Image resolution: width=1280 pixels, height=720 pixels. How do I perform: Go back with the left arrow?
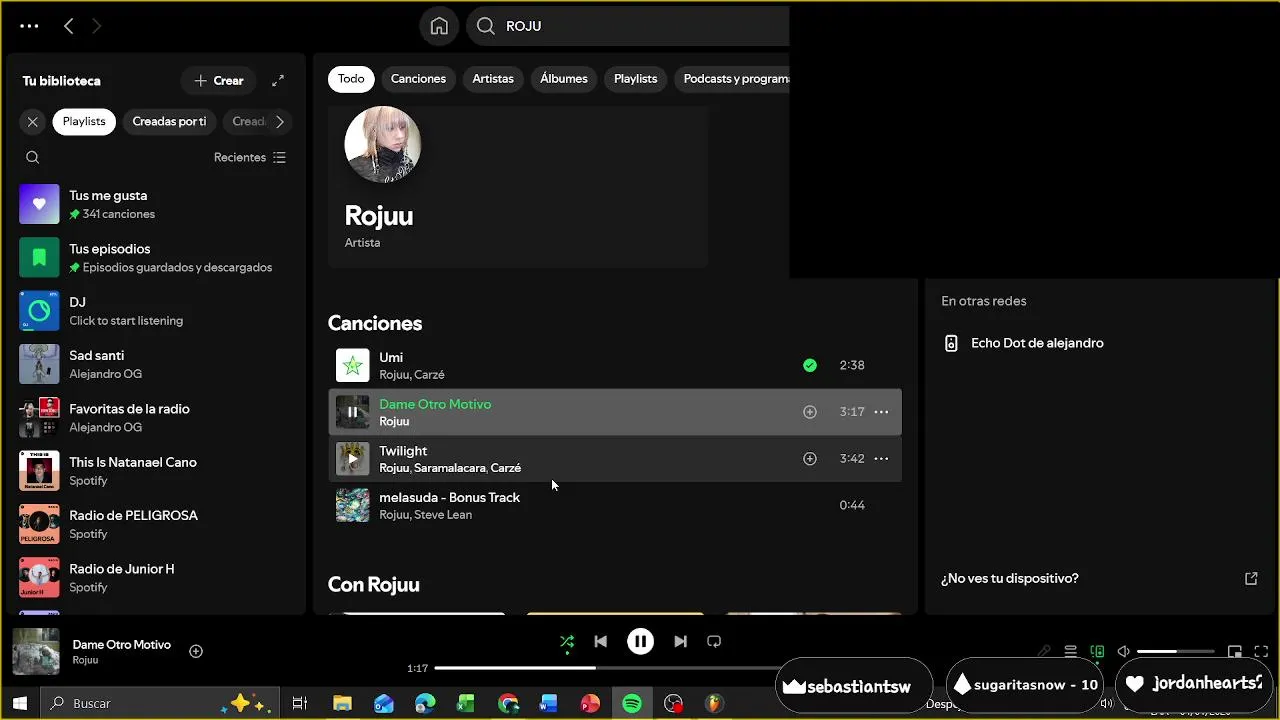68,26
